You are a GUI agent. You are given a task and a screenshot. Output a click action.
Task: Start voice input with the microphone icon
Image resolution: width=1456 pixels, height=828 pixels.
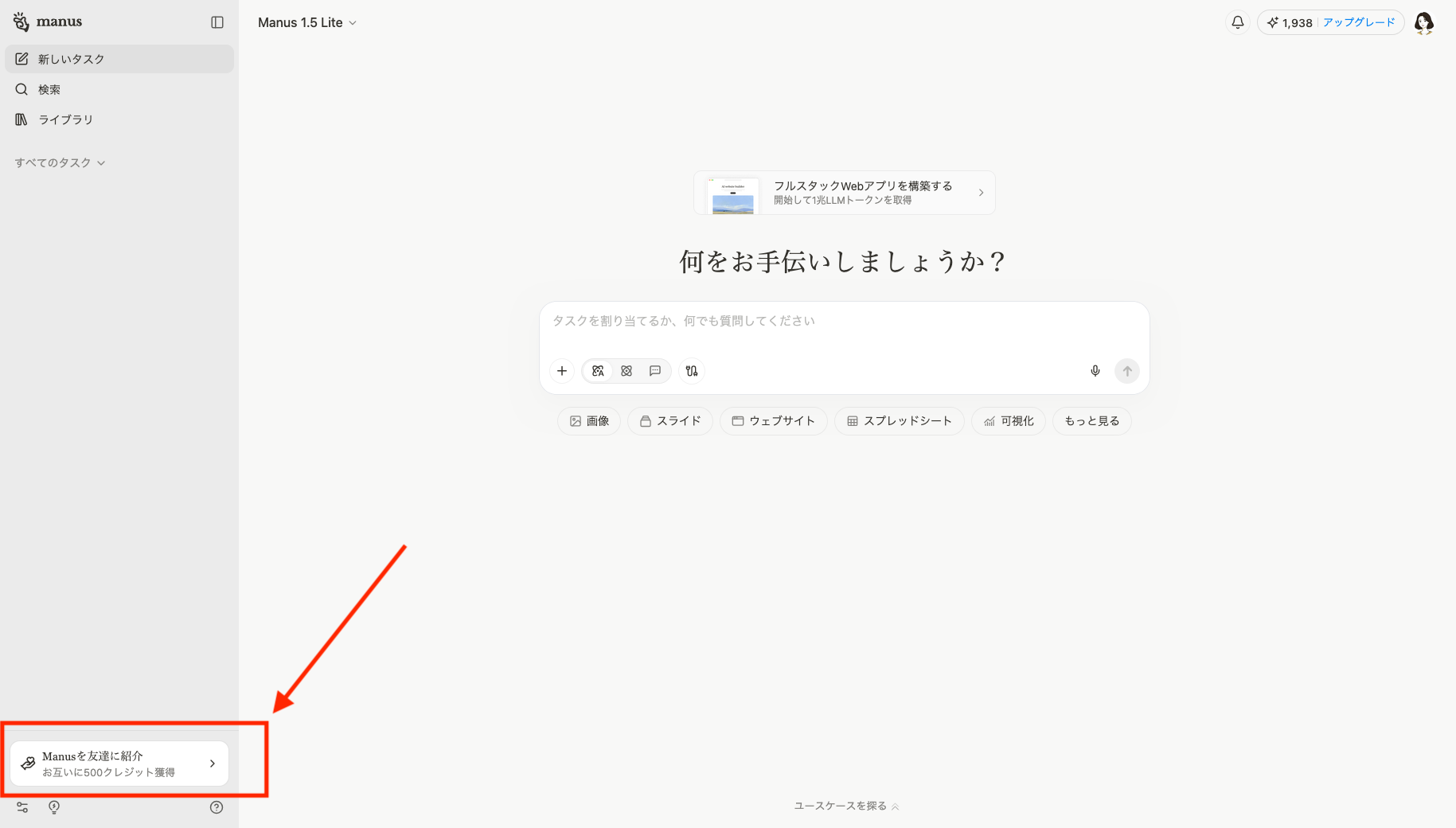[1095, 371]
